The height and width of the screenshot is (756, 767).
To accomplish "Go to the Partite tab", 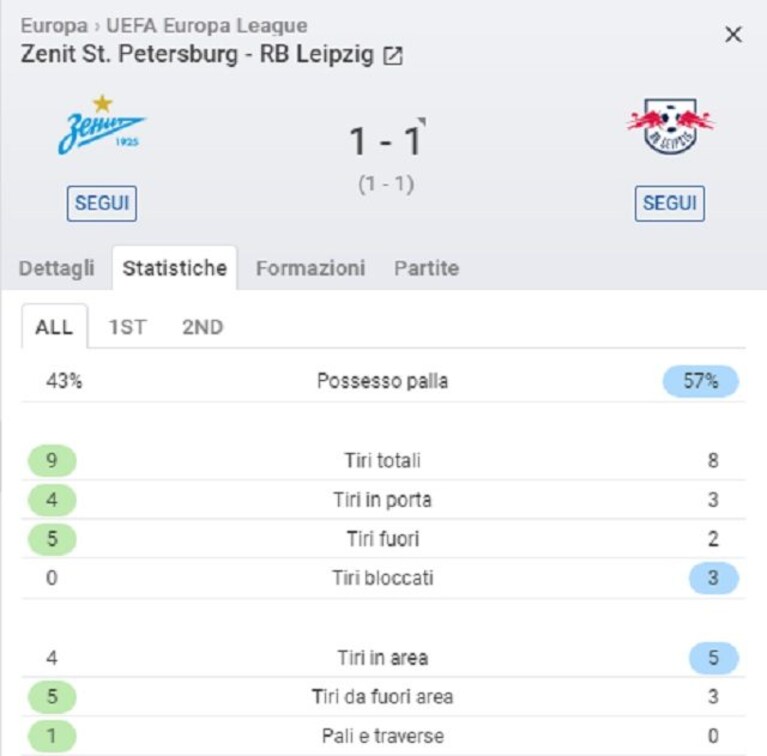I will pos(427,268).
